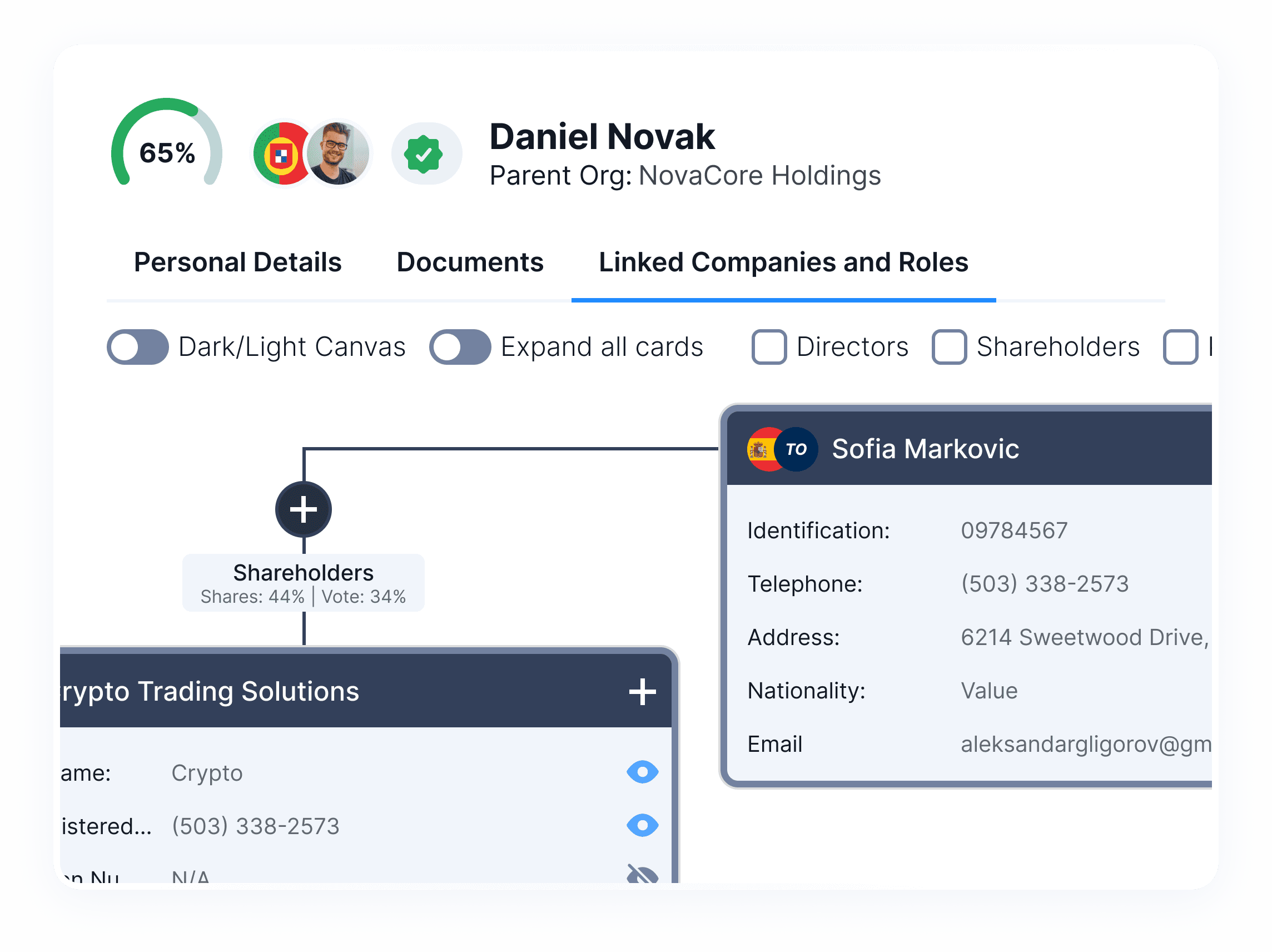
Task: Toggle visibility of the (503) 338-2573 row
Action: click(642, 825)
